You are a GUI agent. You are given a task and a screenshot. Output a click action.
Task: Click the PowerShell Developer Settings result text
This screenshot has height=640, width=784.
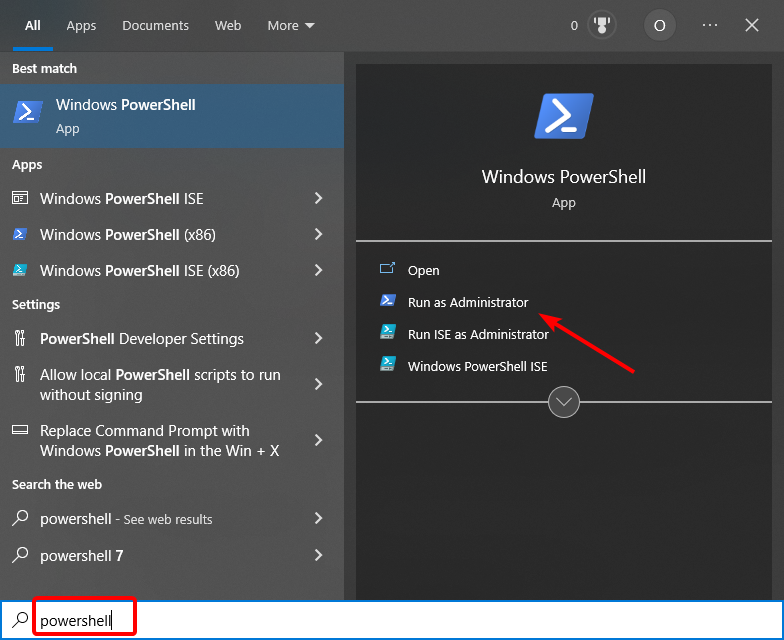click(x=142, y=338)
